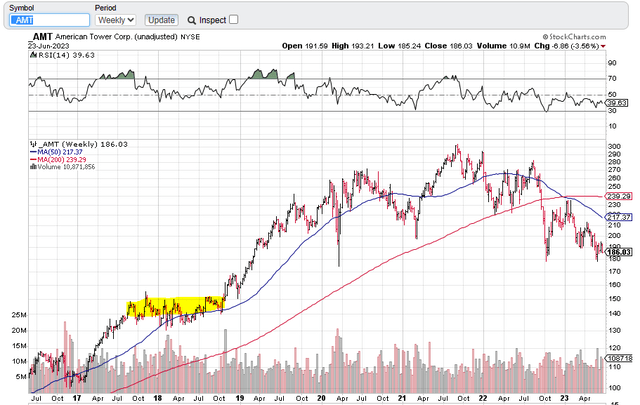Open the Period dropdown set to Weekly
Image resolution: width=640 pixels, height=405 pixels.
pos(115,20)
